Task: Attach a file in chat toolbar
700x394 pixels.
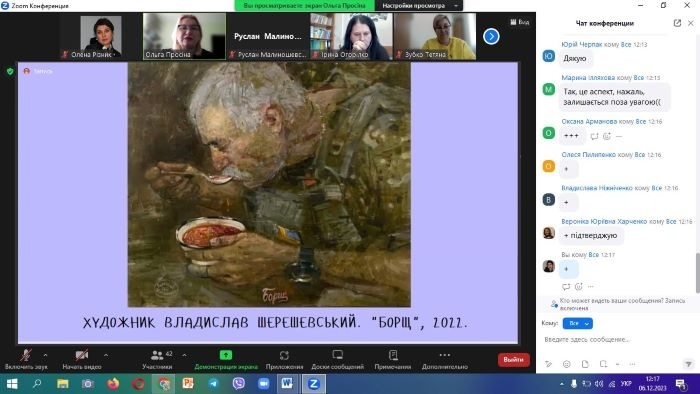Action: coord(585,365)
